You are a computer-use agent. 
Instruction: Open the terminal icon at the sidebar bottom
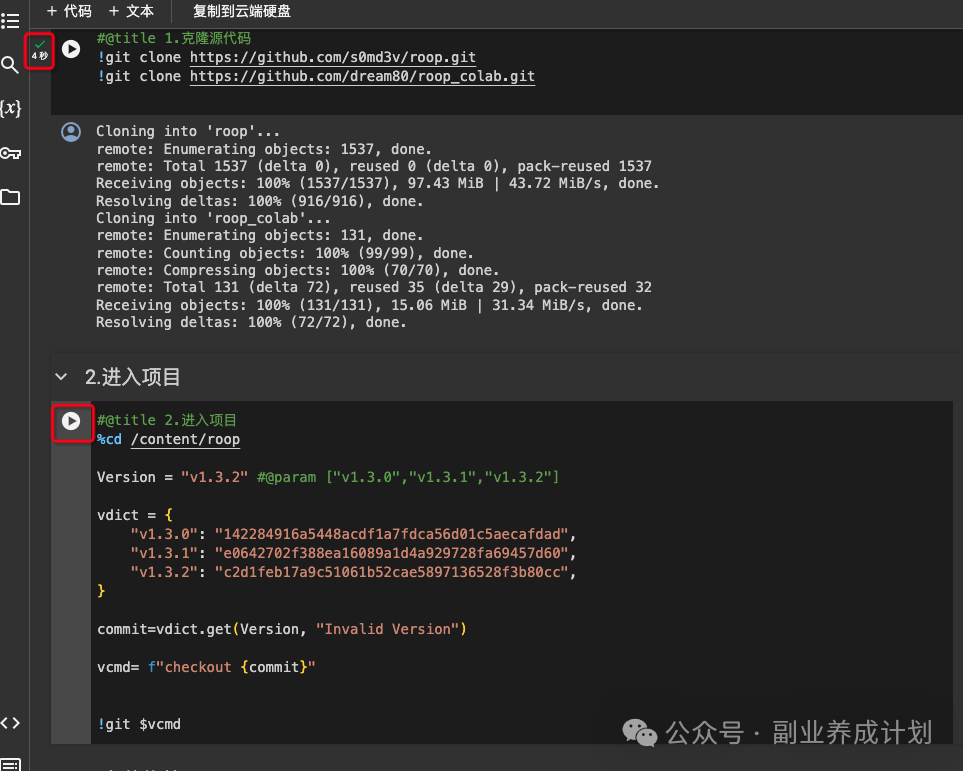point(10,765)
